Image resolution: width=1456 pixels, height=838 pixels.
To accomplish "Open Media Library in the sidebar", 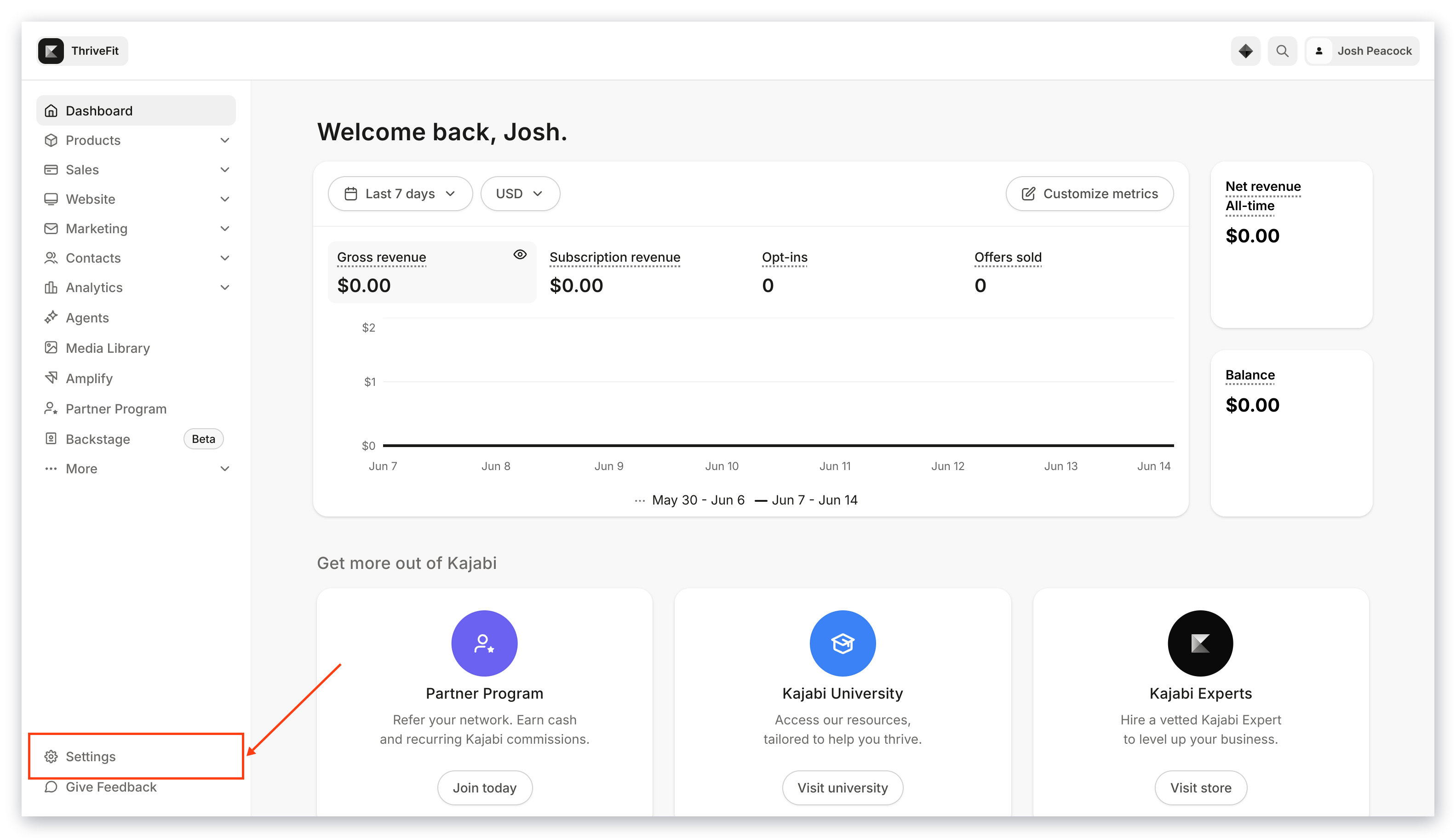I will (136, 348).
